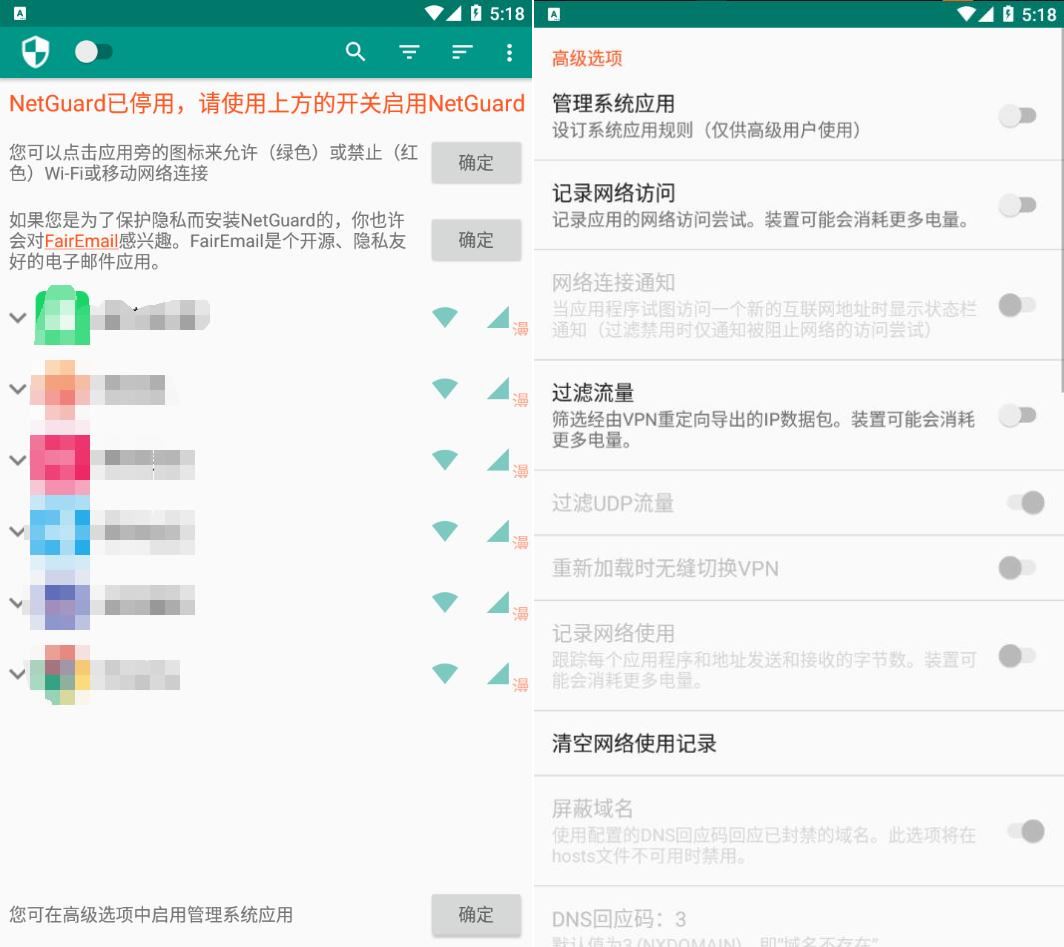
Task: Tap the battery icon in left status bar
Action: [476, 13]
